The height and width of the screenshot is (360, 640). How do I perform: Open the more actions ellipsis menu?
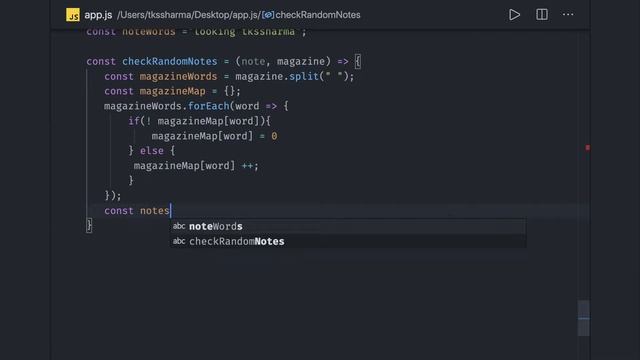pos(568,15)
